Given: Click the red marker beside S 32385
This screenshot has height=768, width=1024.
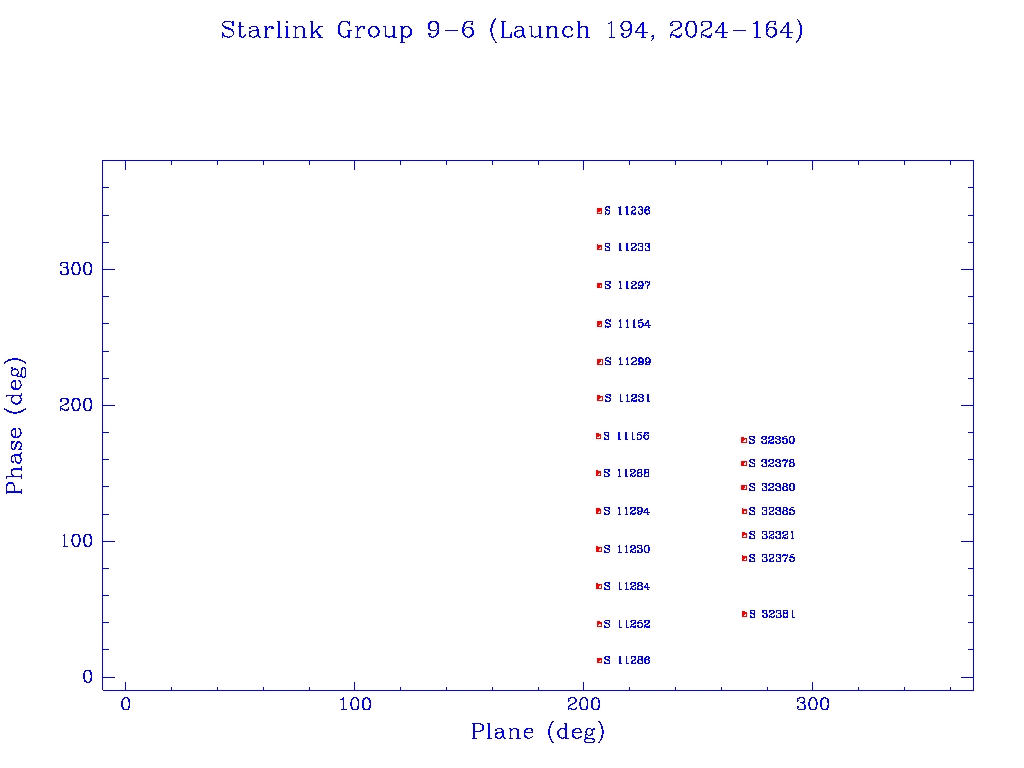Looking at the screenshot, I should 744,511.
